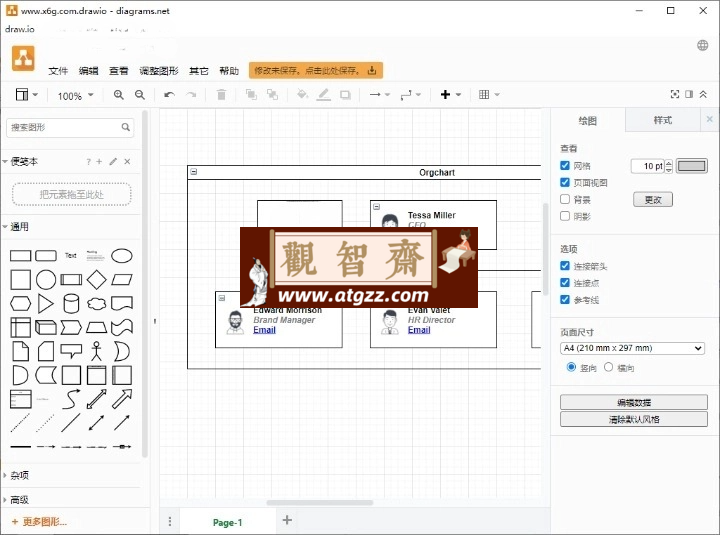The height and width of the screenshot is (535, 720).
Task: Click the background Change (更改) button
Action: [652, 199]
